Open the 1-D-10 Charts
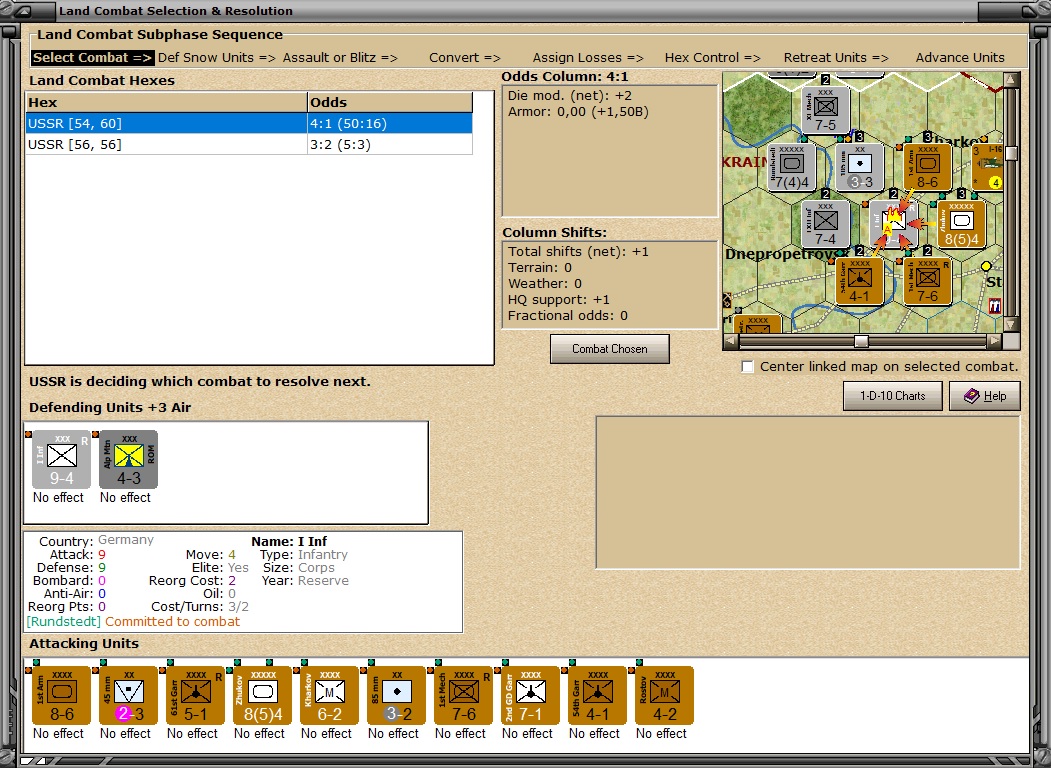Image resolution: width=1051 pixels, height=768 pixels. pyautogui.click(x=892, y=396)
